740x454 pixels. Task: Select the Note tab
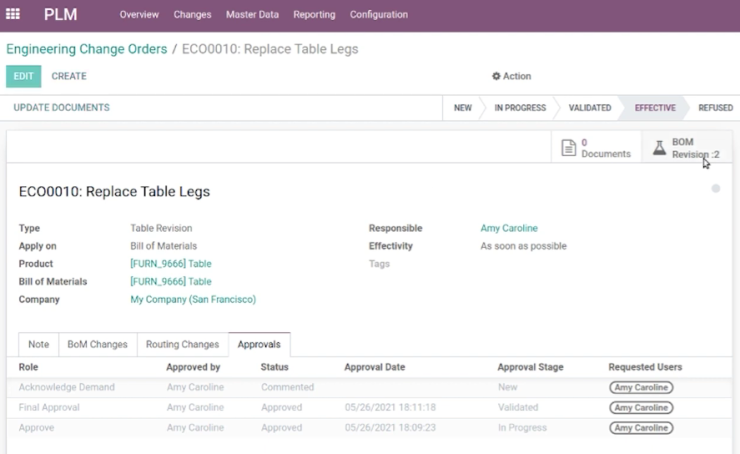click(39, 345)
